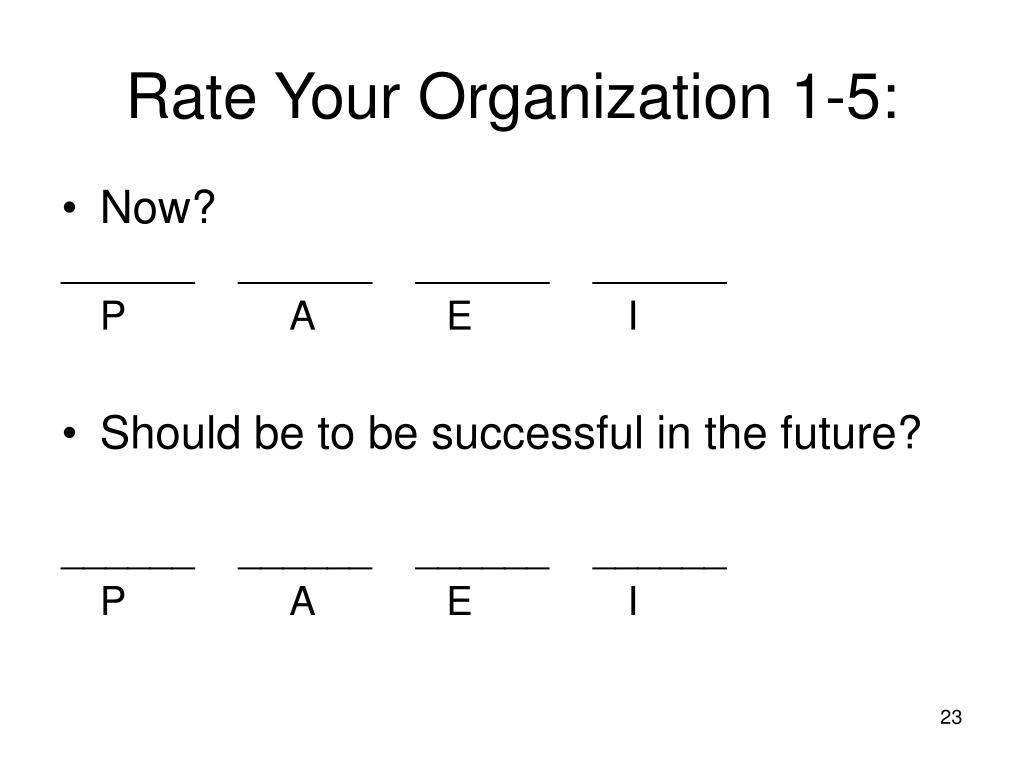This screenshot has width=1024, height=768.
Task: Select the letter I in the Now row
Action: [x=633, y=316]
